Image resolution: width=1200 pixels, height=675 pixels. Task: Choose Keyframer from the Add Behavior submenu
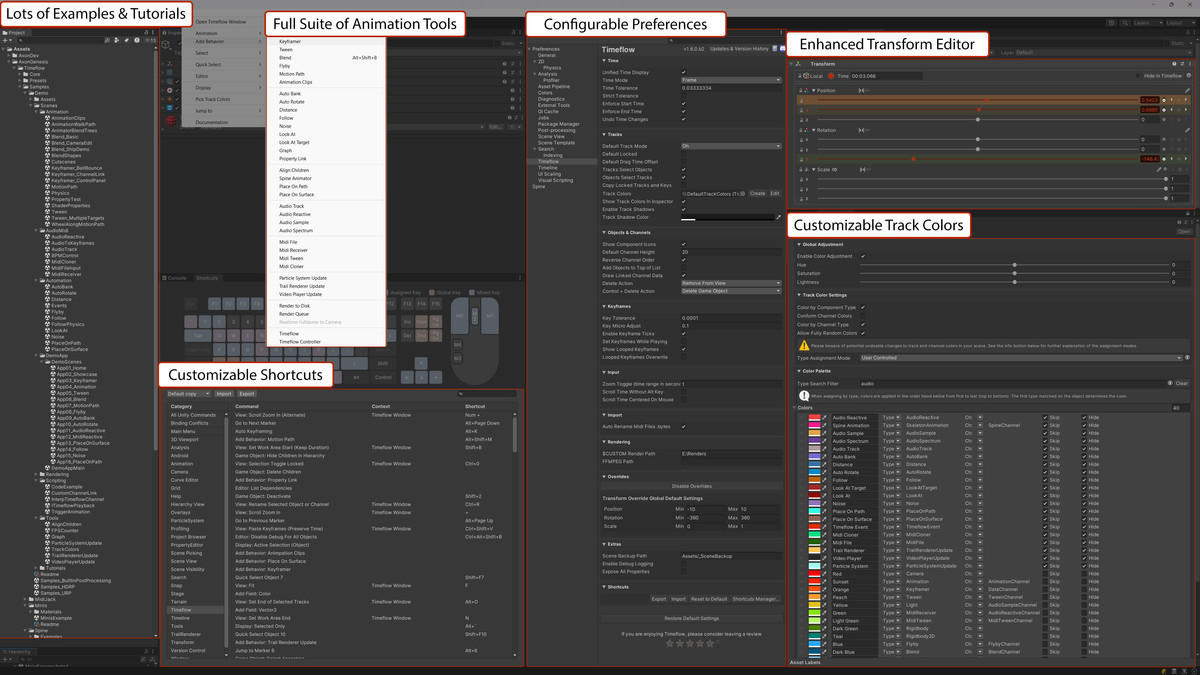pyautogui.click(x=290, y=42)
